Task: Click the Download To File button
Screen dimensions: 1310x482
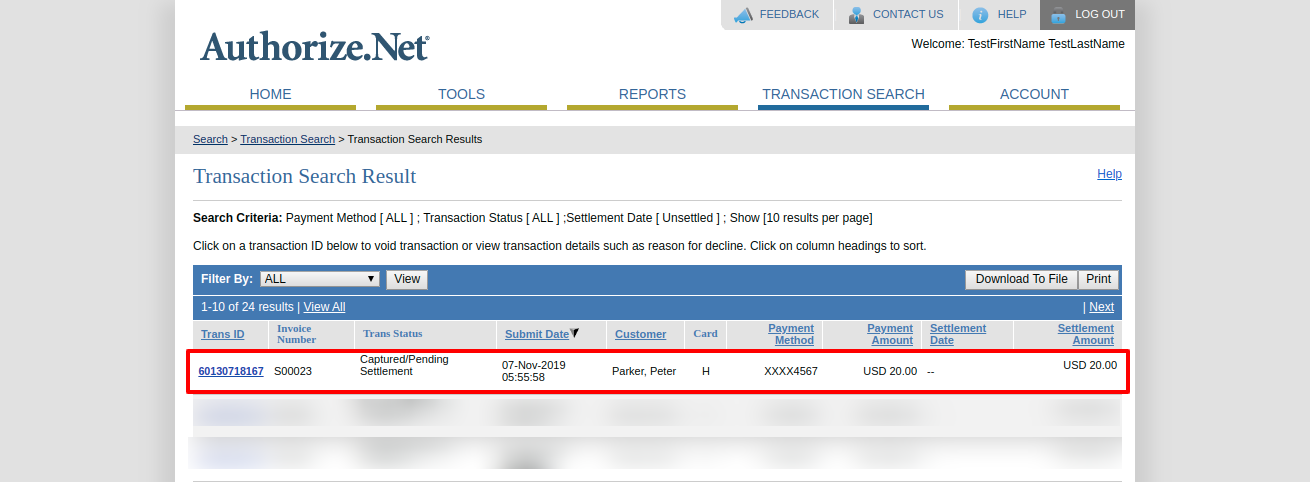Action: [1021, 279]
